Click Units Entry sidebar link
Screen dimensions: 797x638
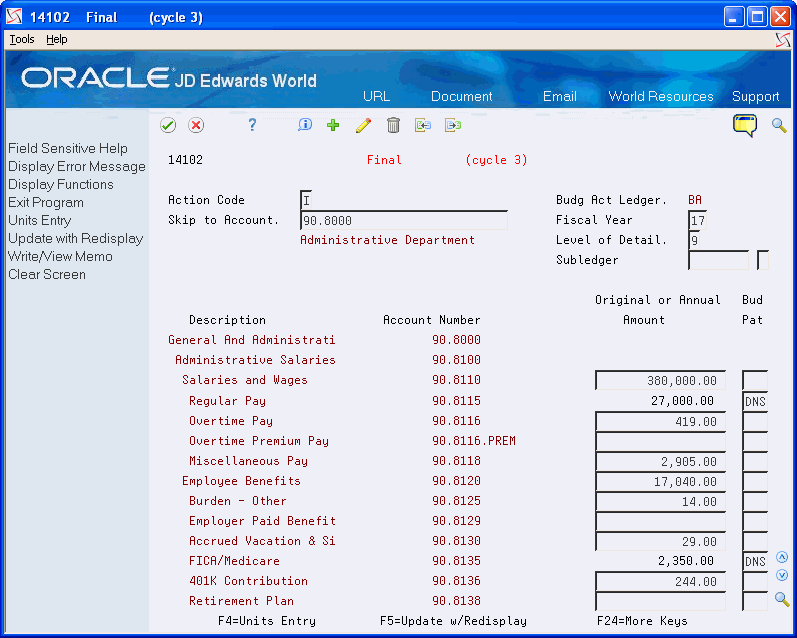(40, 221)
